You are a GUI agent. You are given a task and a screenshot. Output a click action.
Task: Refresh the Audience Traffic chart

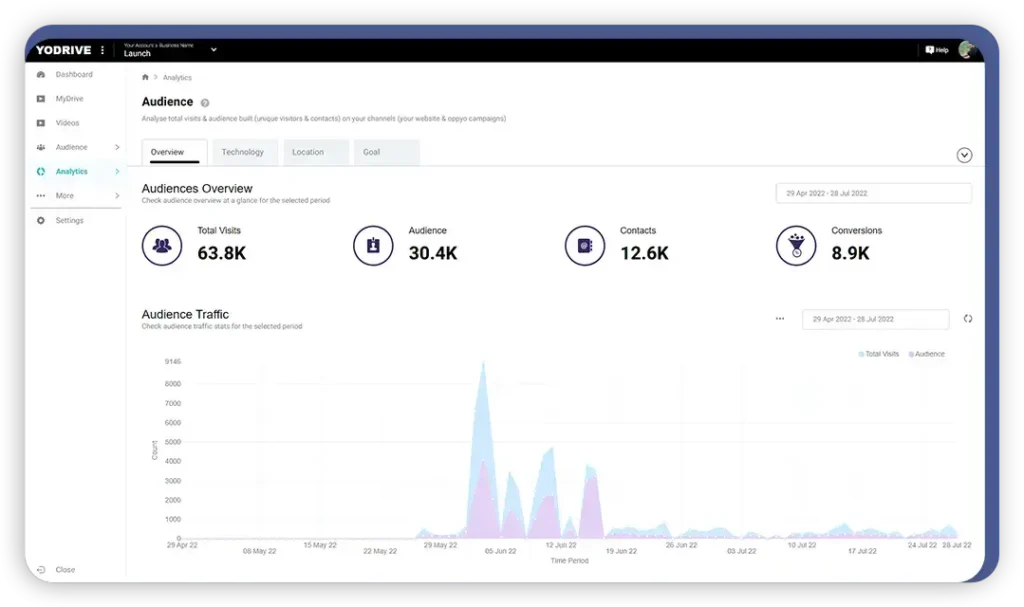click(967, 319)
